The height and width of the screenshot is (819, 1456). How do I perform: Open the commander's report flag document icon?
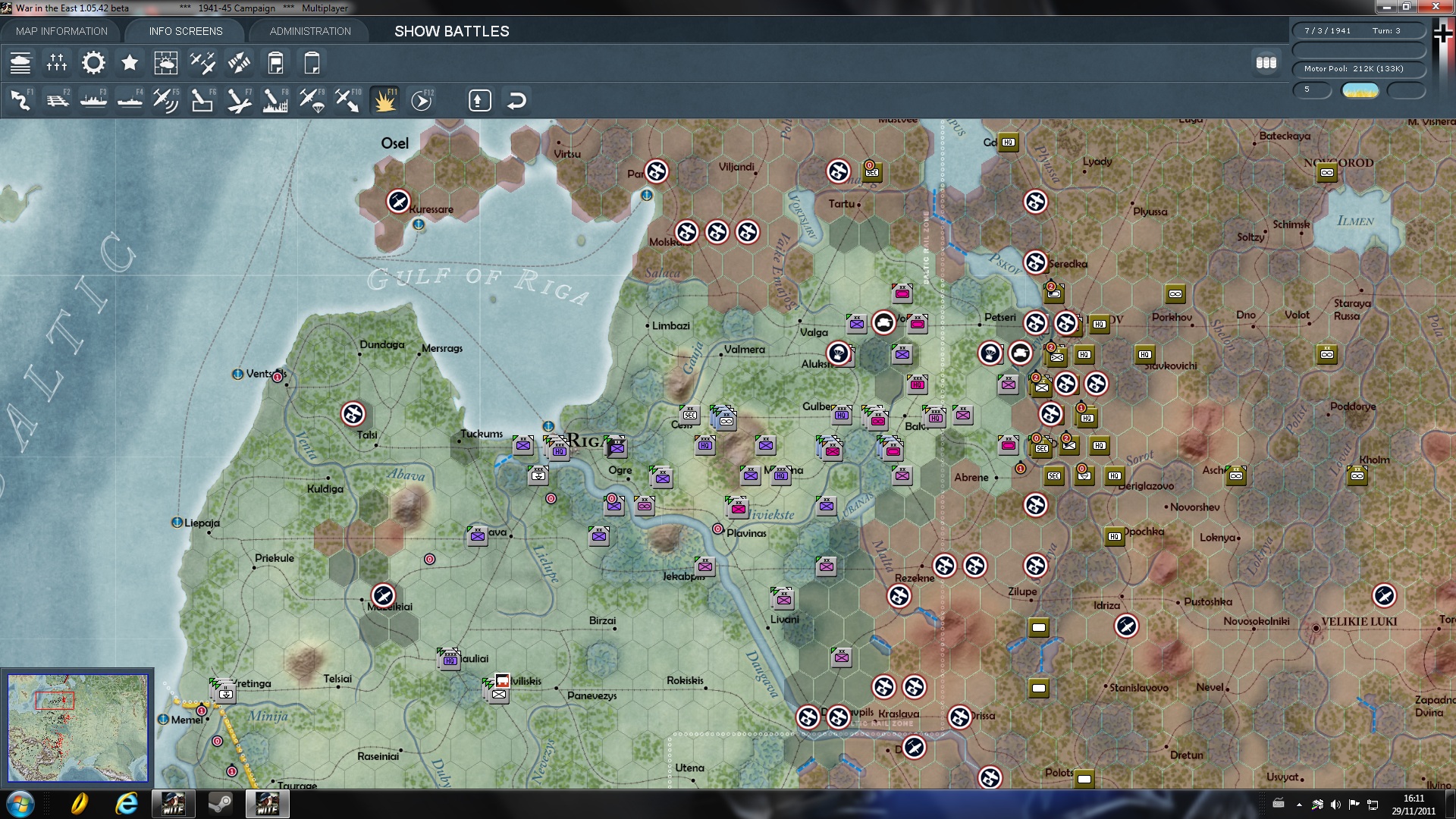click(275, 63)
